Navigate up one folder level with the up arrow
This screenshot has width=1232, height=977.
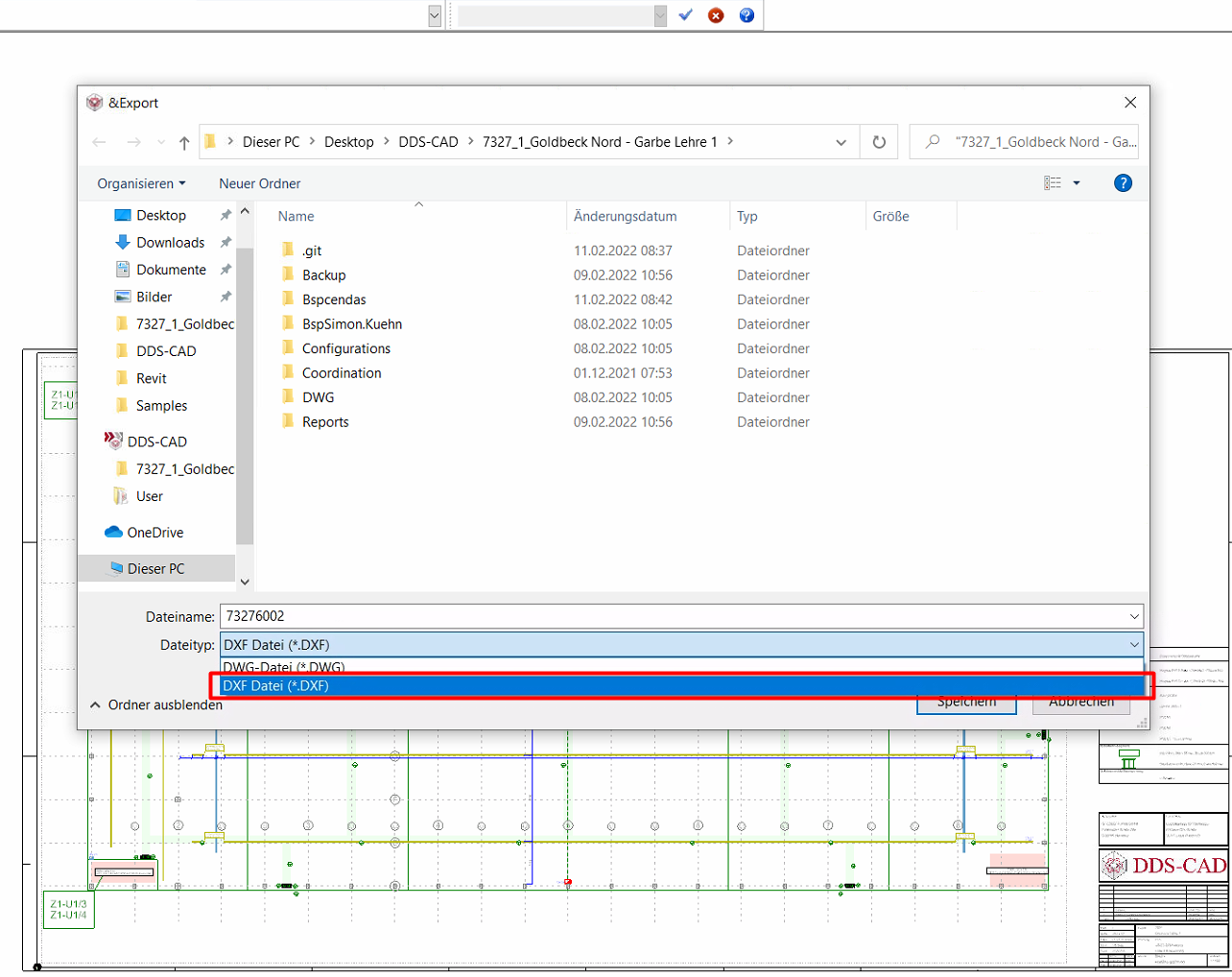coord(184,142)
